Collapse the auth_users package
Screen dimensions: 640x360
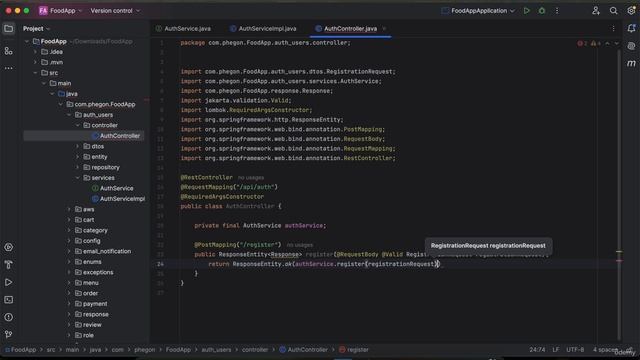[69, 115]
